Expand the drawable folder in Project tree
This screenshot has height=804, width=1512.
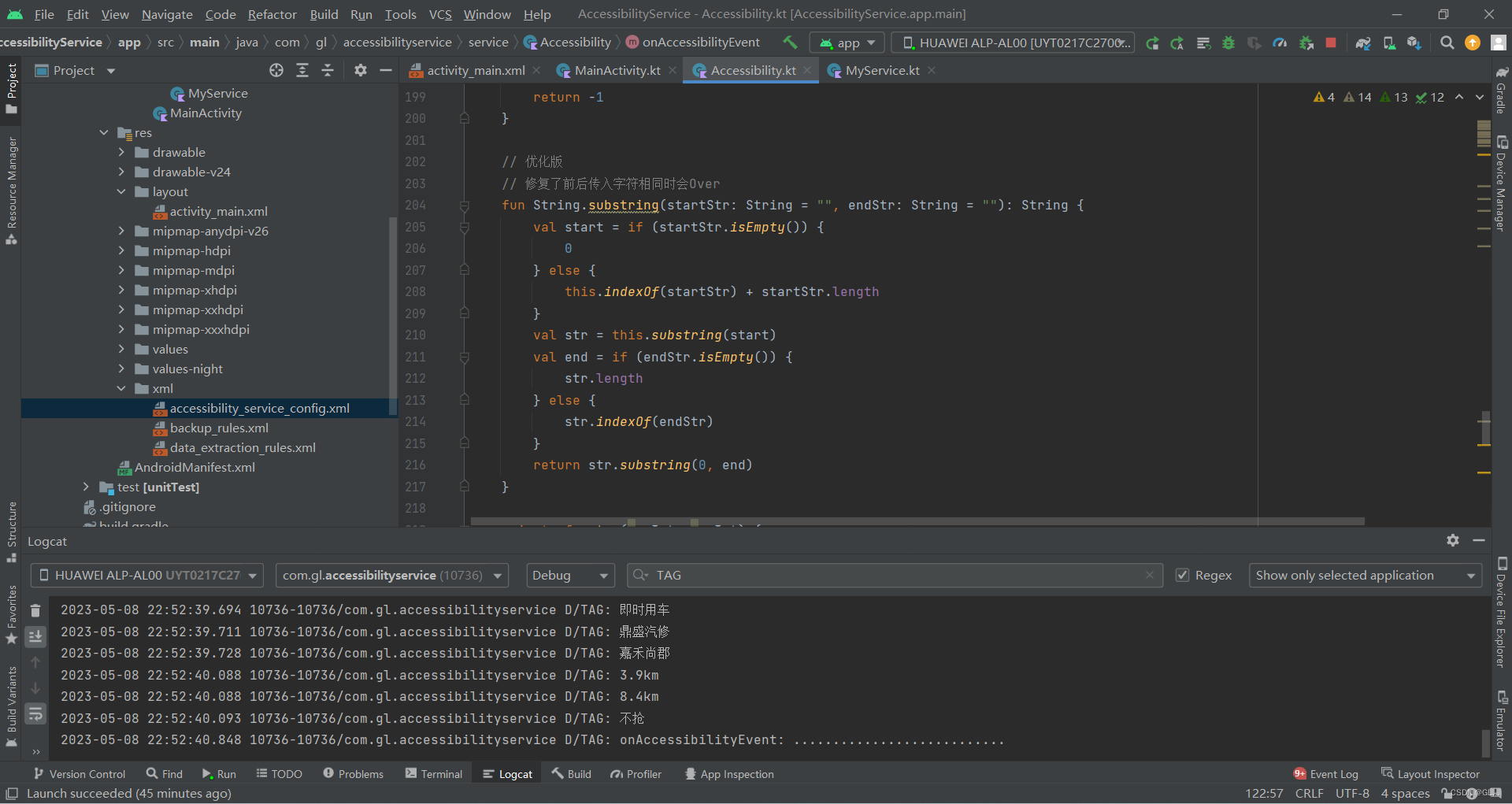(x=121, y=152)
